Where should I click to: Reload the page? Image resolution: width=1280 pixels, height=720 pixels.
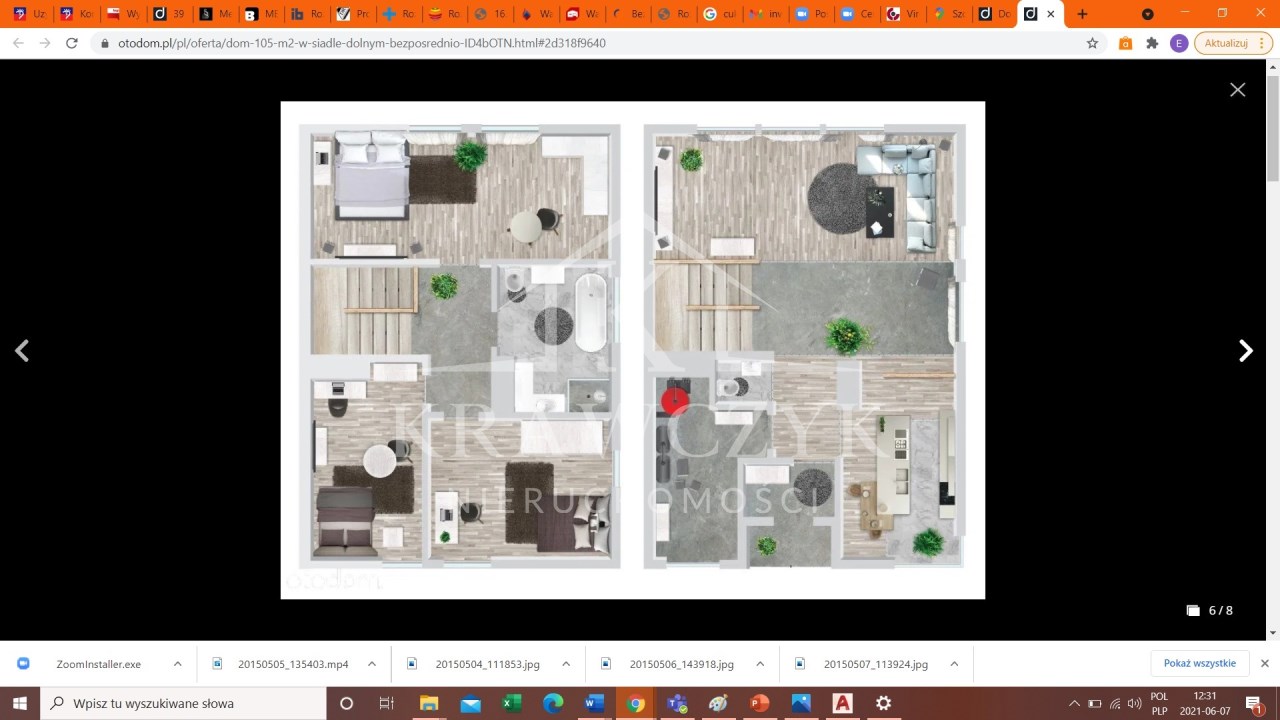[x=71, y=43]
